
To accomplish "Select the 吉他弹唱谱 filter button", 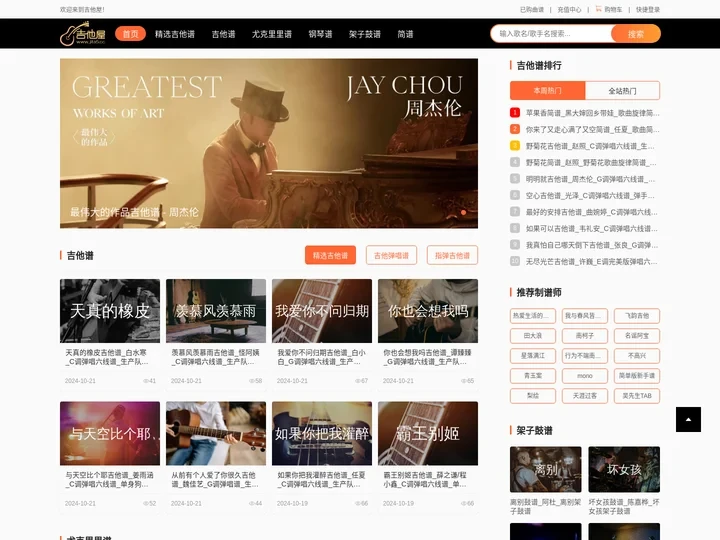I will click(391, 255).
